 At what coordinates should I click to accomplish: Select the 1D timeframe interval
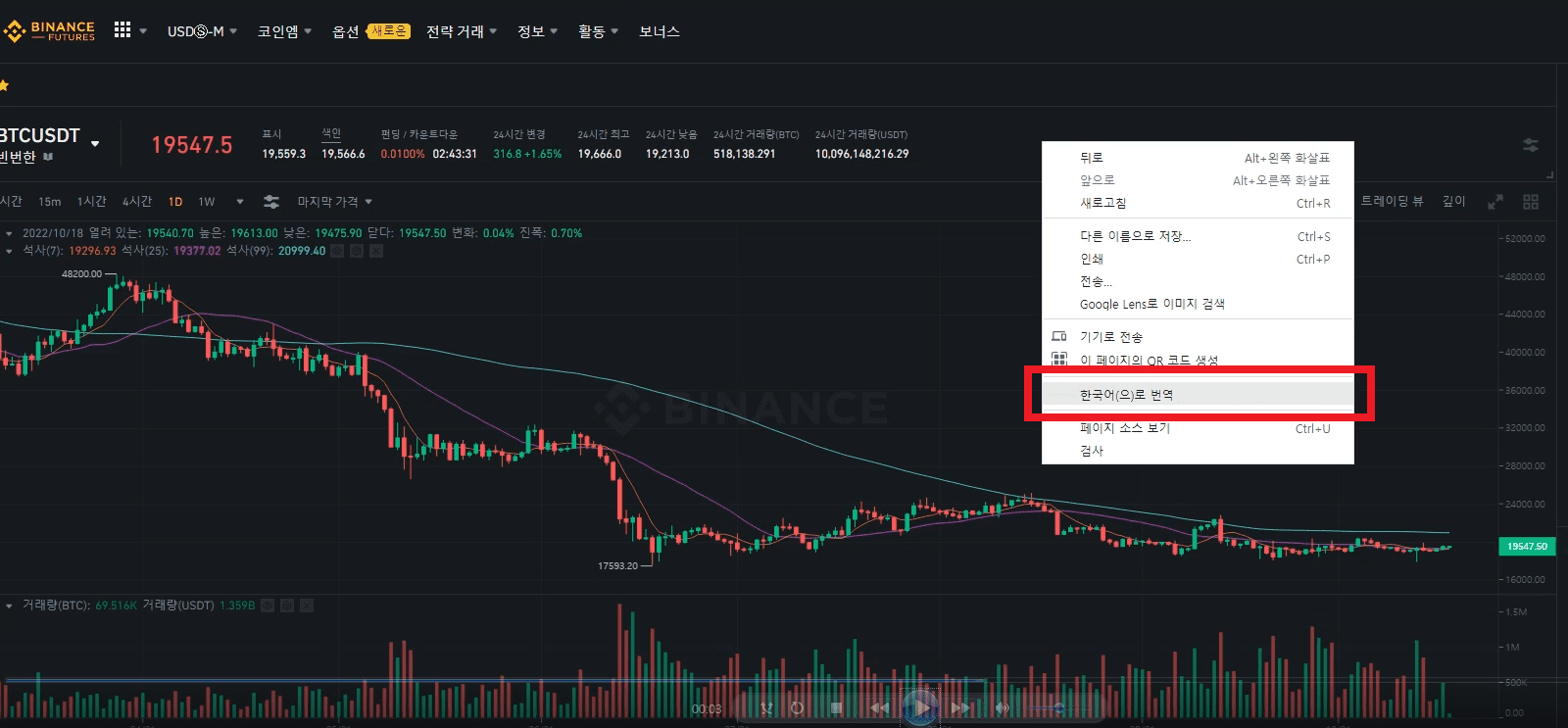tap(175, 202)
